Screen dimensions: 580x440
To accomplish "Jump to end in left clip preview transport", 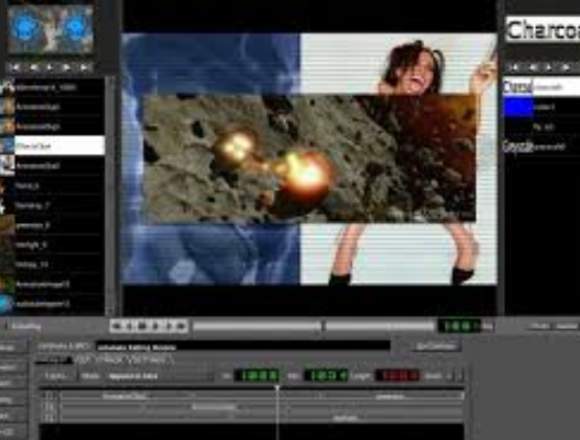I will point(84,67).
